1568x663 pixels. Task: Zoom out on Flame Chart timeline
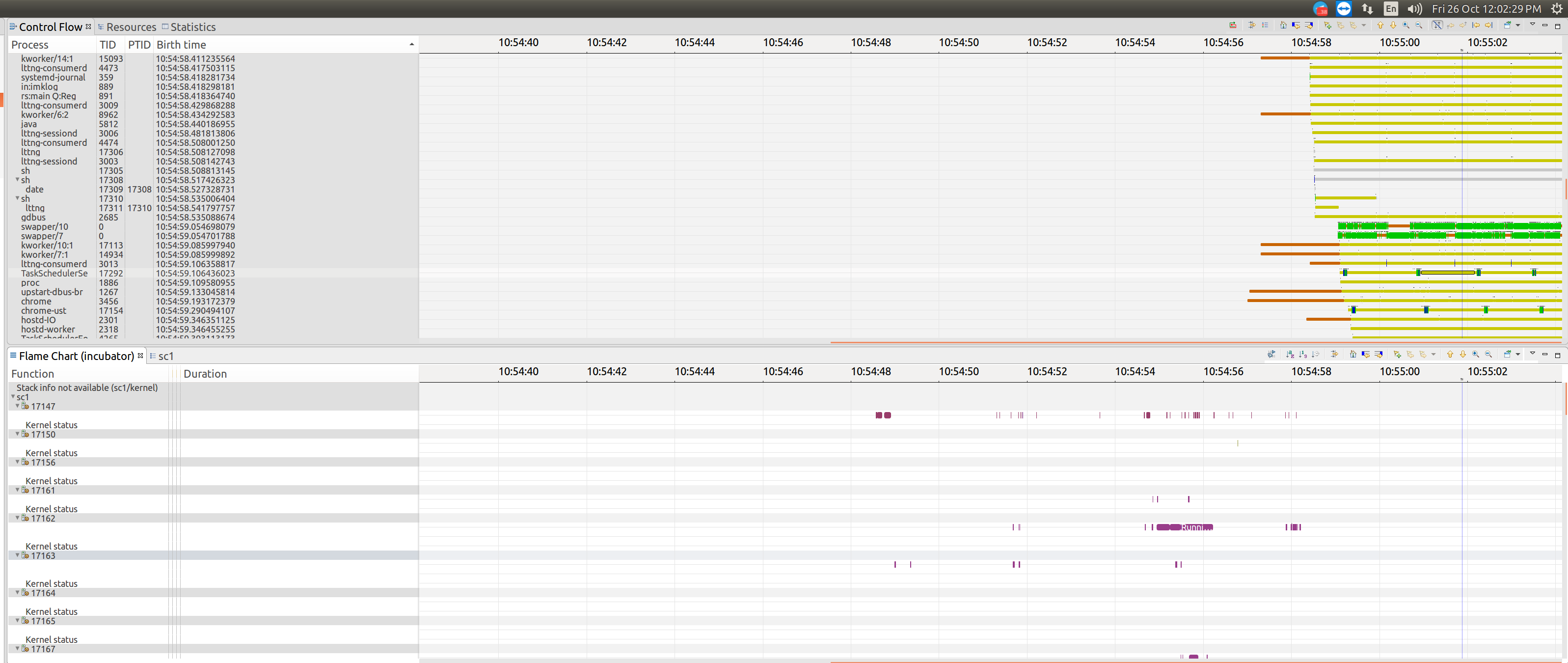[x=1488, y=354]
